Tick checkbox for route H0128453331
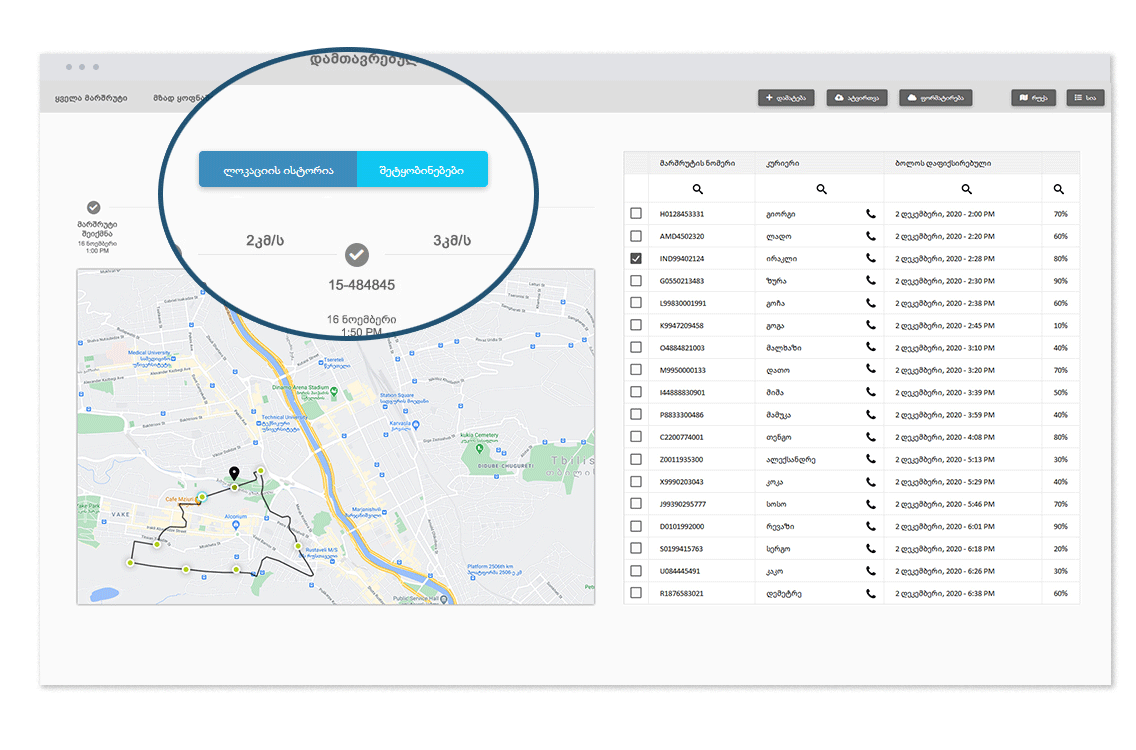The height and width of the screenshot is (750, 1136). click(x=636, y=214)
